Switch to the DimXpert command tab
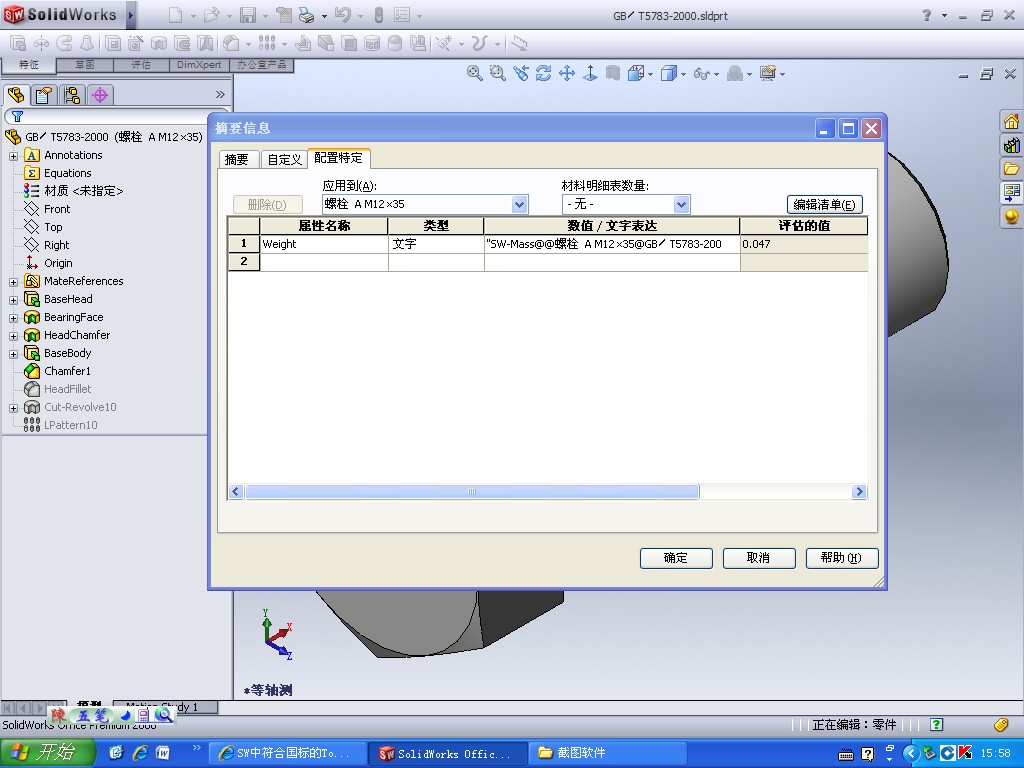 pos(199,65)
